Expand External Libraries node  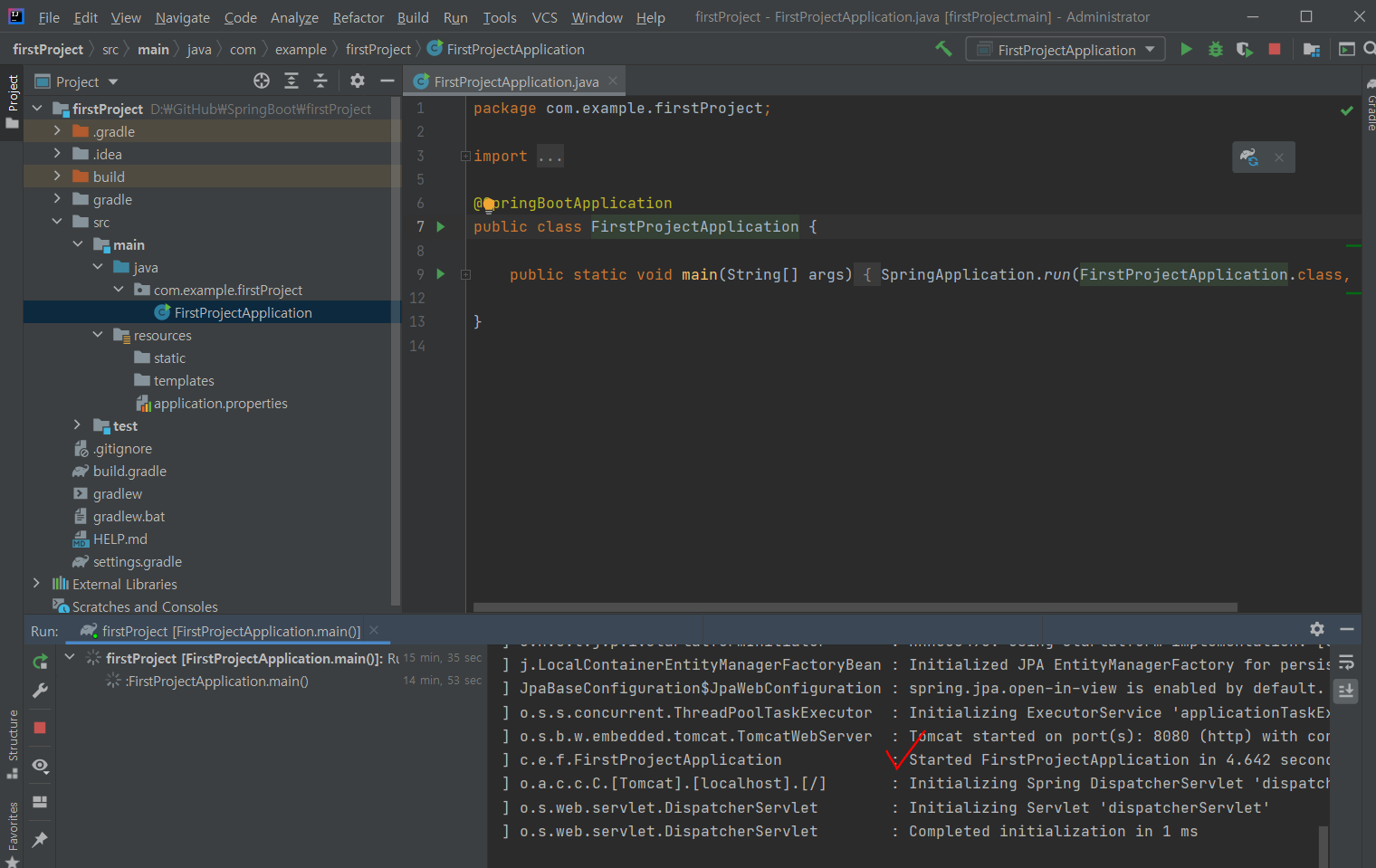pos(36,583)
